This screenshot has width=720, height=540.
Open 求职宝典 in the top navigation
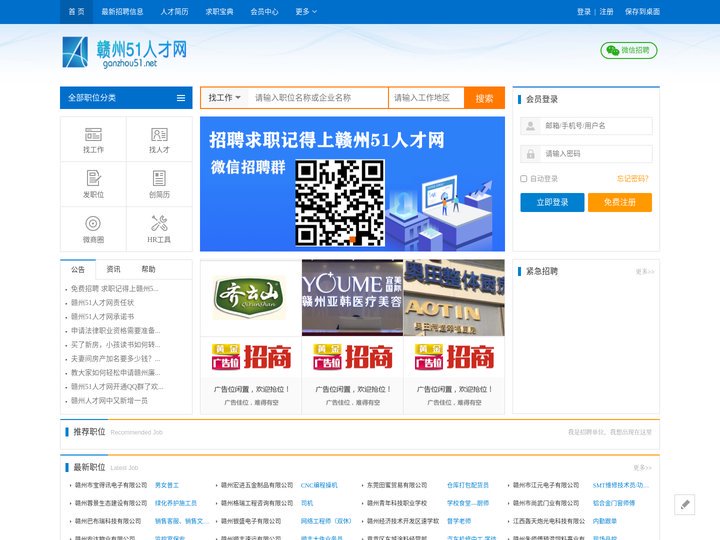pyautogui.click(x=219, y=11)
